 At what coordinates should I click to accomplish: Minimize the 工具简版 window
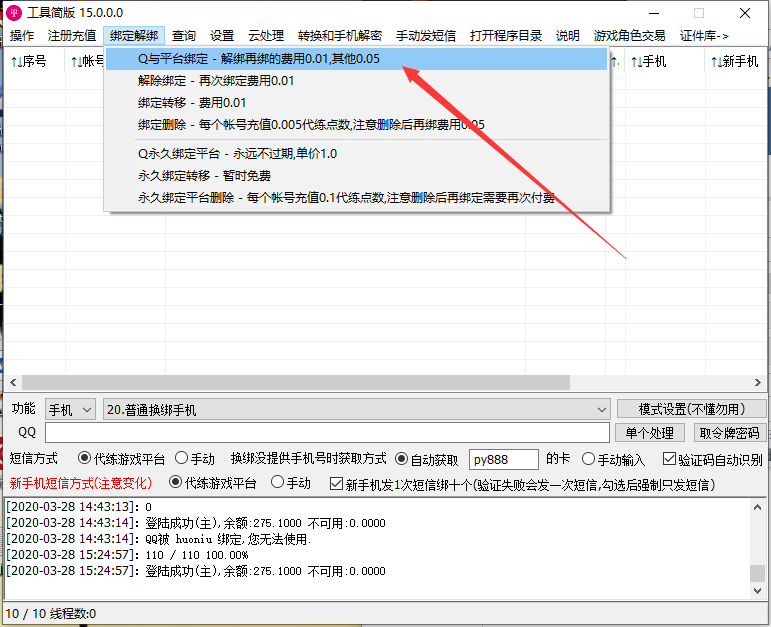point(653,13)
